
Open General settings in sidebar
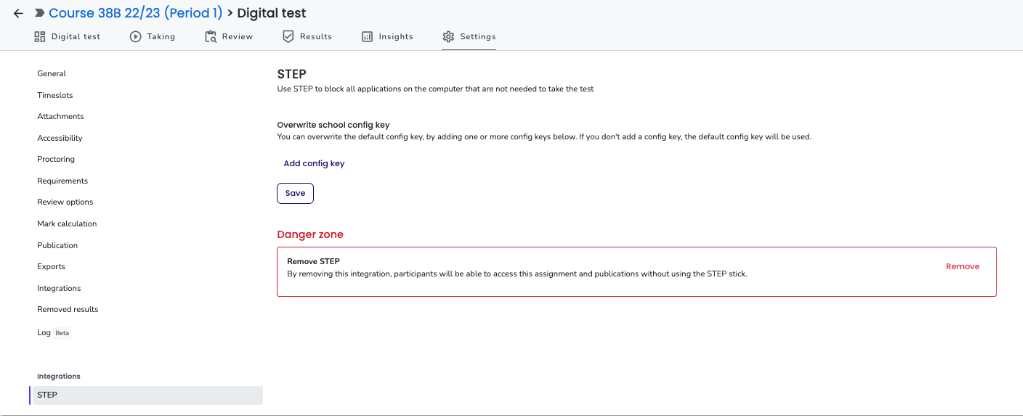[x=52, y=74]
